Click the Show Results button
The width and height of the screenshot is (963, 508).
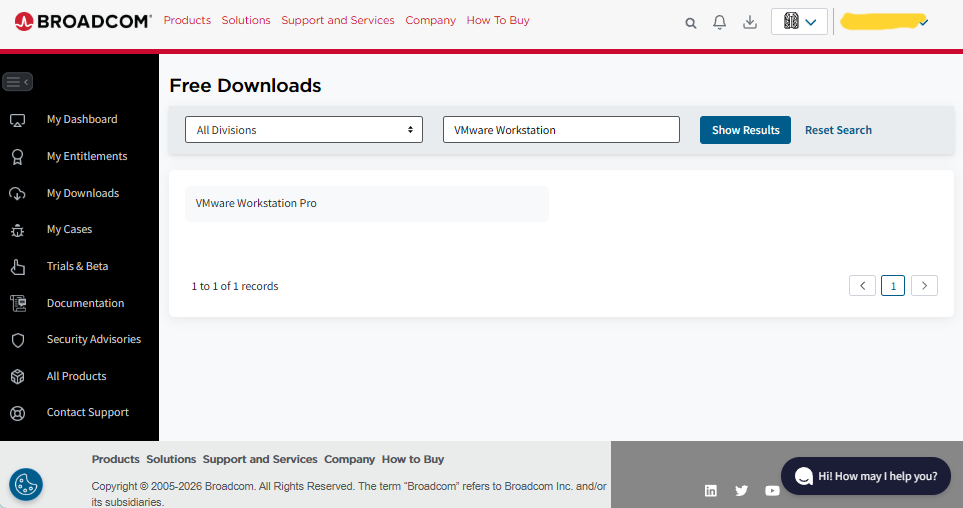745,130
